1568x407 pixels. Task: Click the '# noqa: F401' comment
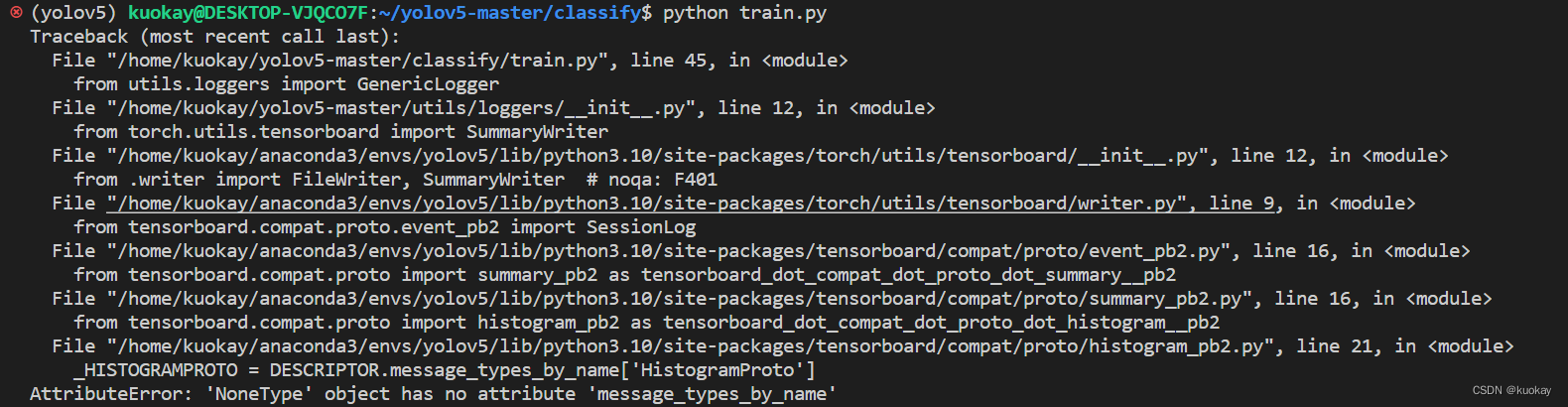pos(652,180)
